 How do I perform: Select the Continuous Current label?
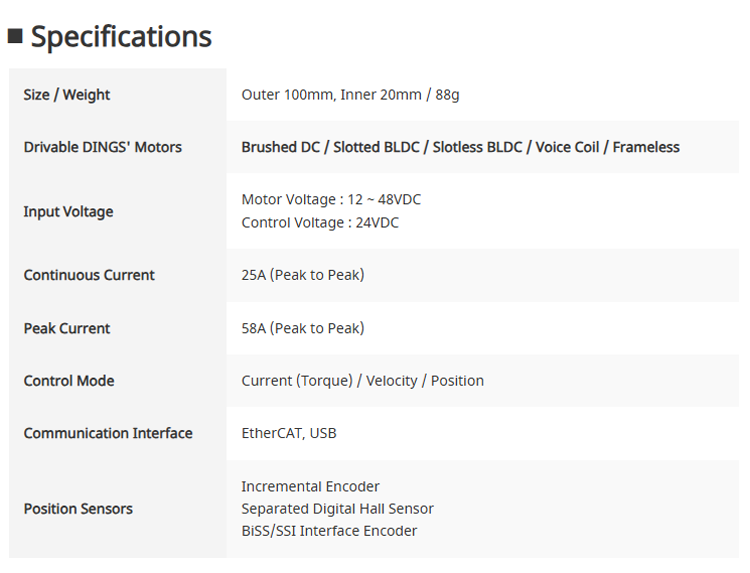coord(89,275)
